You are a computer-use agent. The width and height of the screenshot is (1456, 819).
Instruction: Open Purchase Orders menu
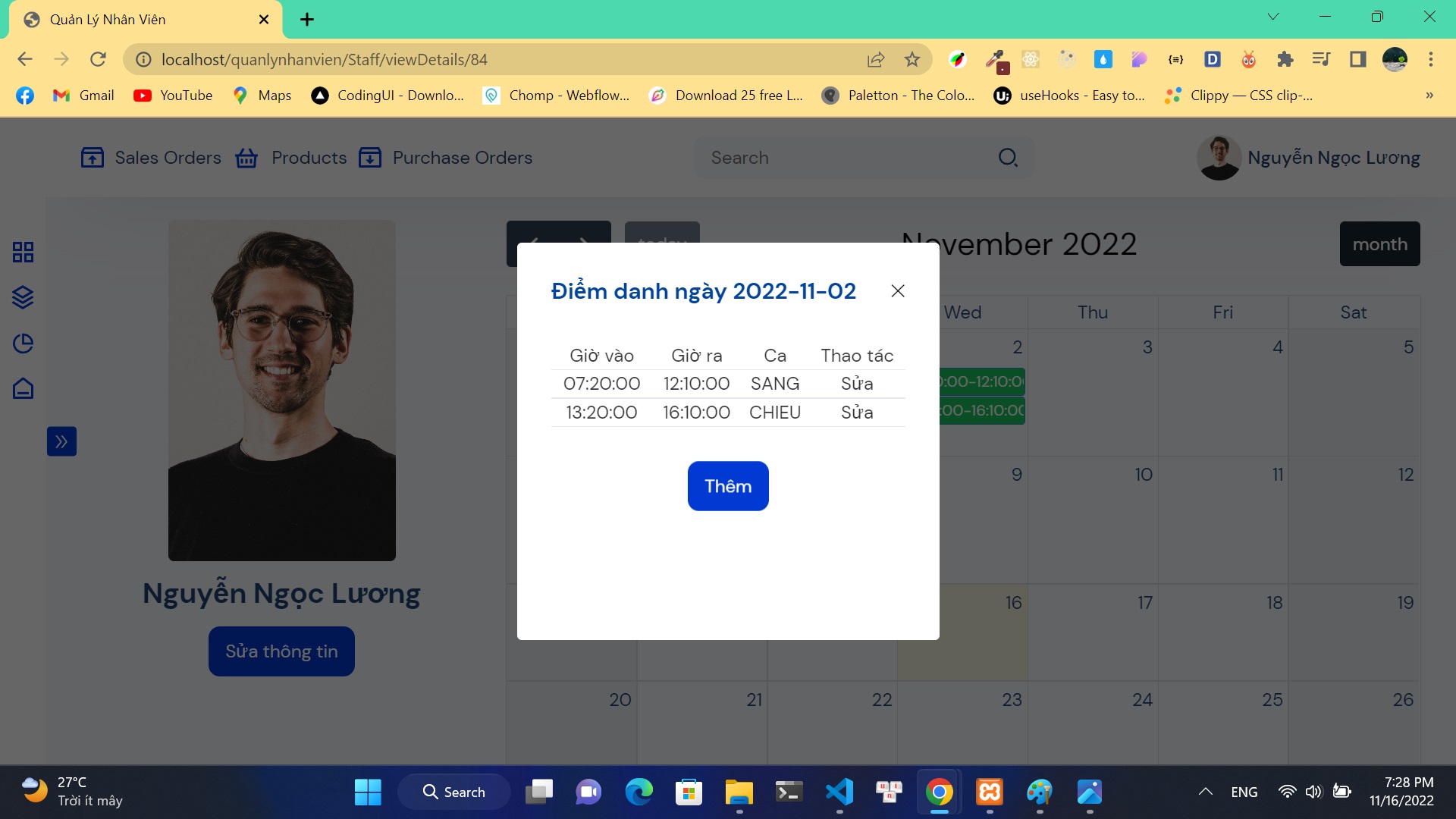446,158
